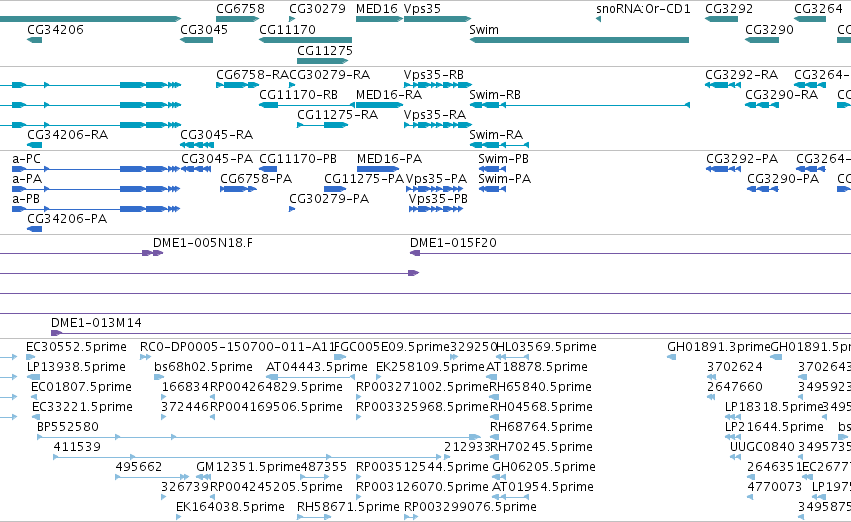Click the CG6758-RA transcript label

252,74
